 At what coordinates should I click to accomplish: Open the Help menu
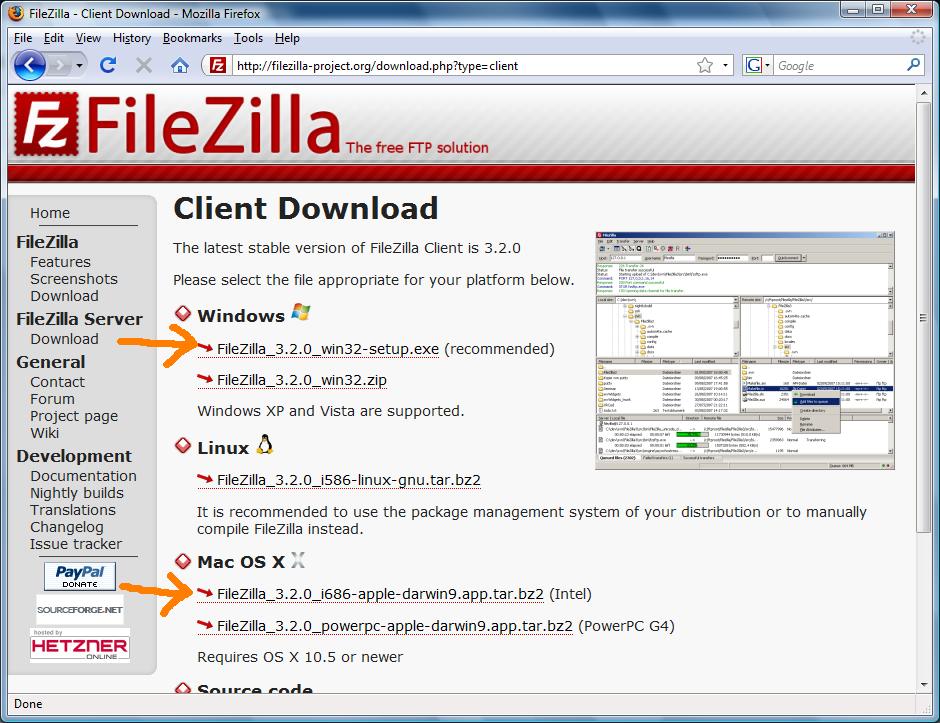coord(287,38)
